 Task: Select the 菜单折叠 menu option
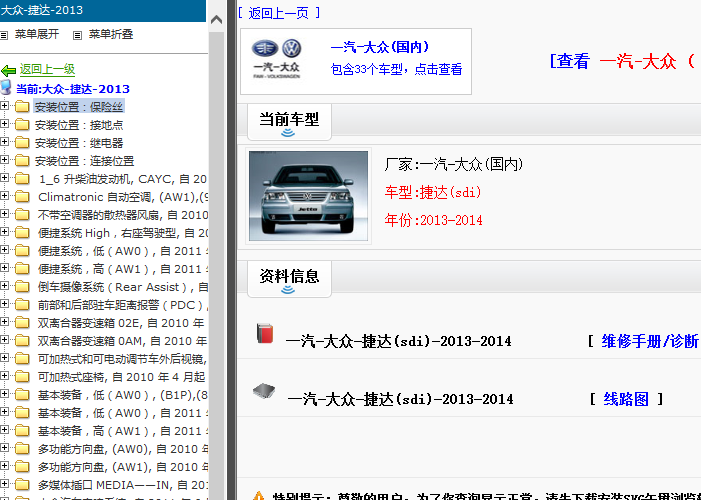[111, 34]
